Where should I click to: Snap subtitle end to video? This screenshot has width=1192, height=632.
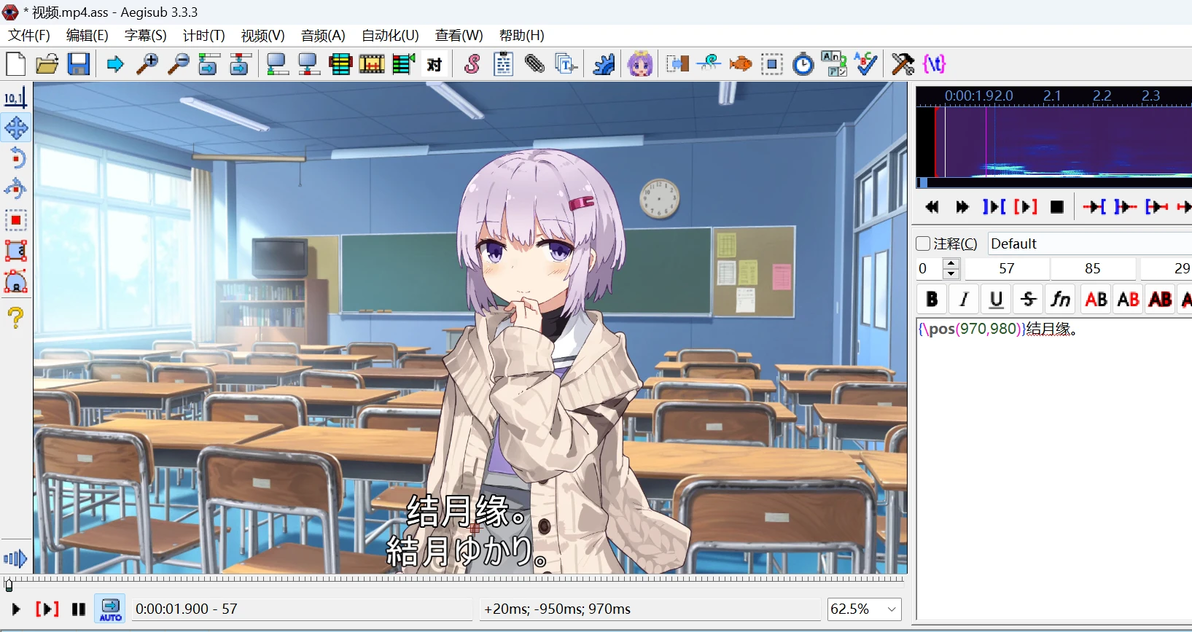(x=309, y=65)
